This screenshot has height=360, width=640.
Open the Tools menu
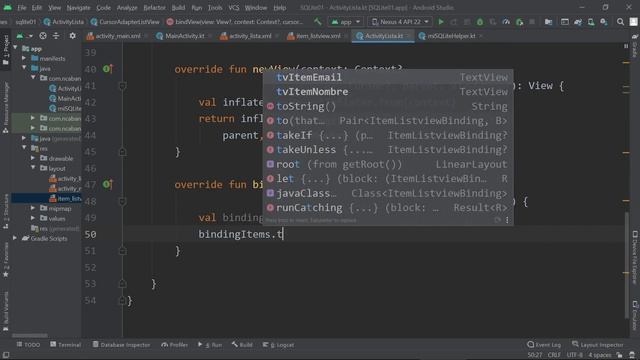(215, 8)
